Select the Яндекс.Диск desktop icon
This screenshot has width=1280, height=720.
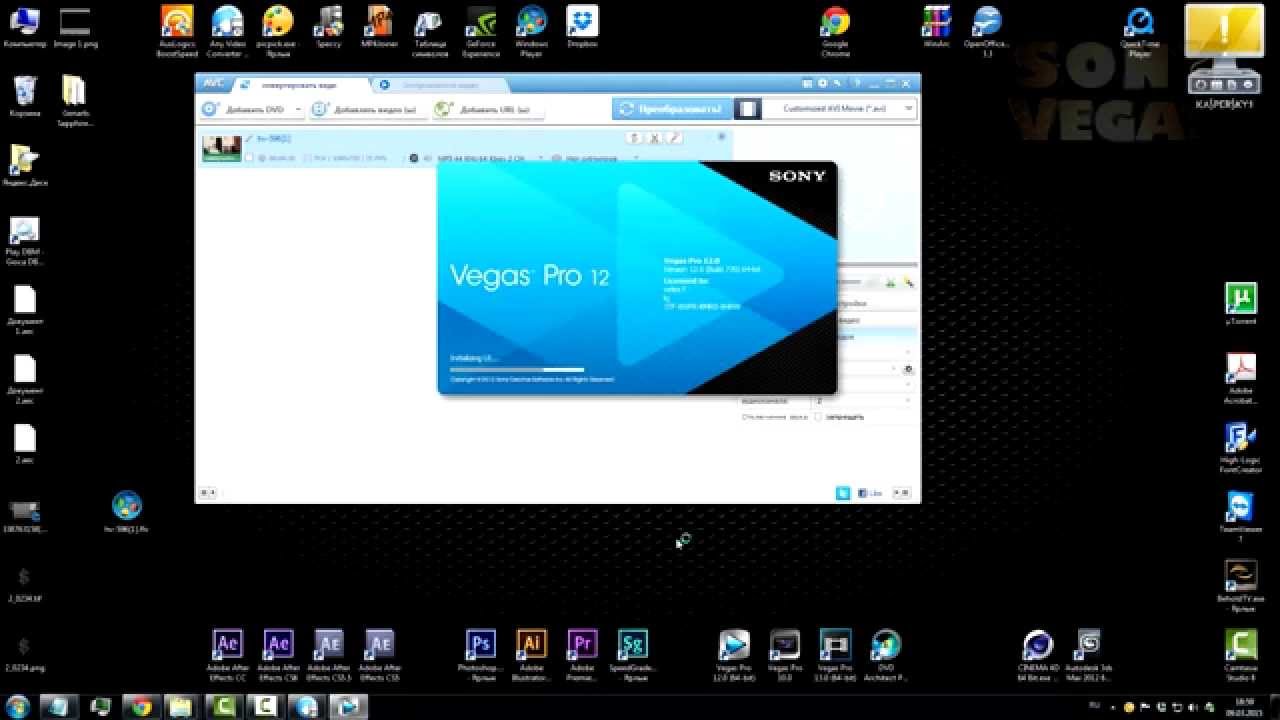(x=25, y=165)
